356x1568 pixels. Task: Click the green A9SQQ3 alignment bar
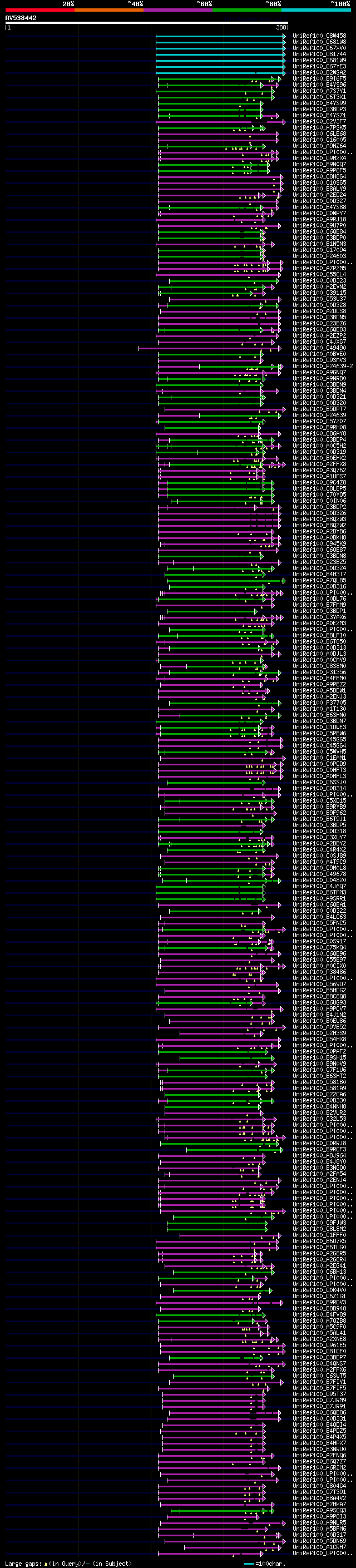[222, 1511]
